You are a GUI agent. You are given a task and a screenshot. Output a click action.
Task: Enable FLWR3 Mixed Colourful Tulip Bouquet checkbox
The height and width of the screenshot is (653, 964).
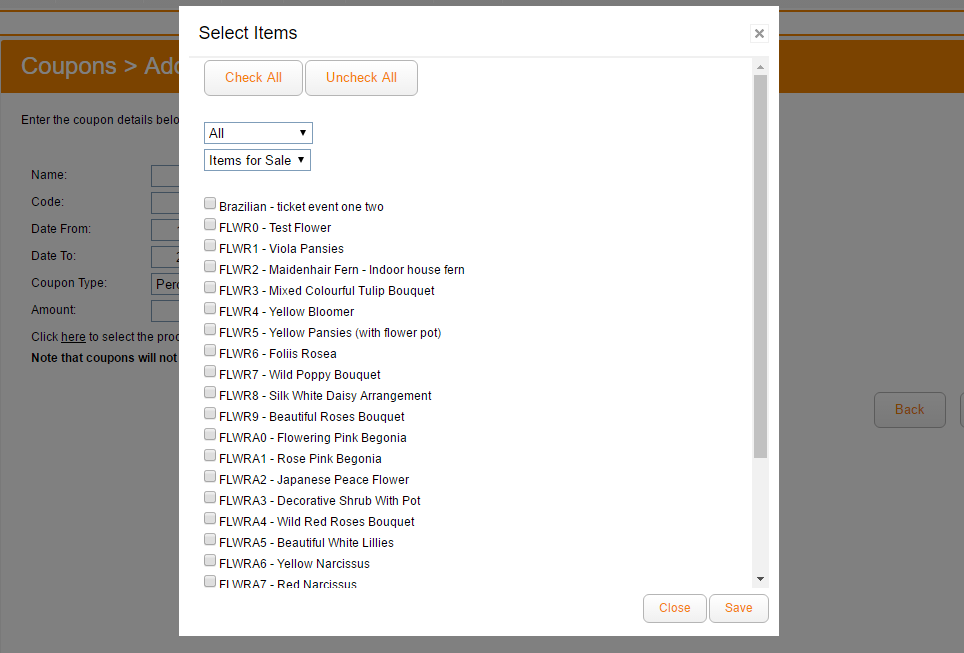click(x=210, y=288)
